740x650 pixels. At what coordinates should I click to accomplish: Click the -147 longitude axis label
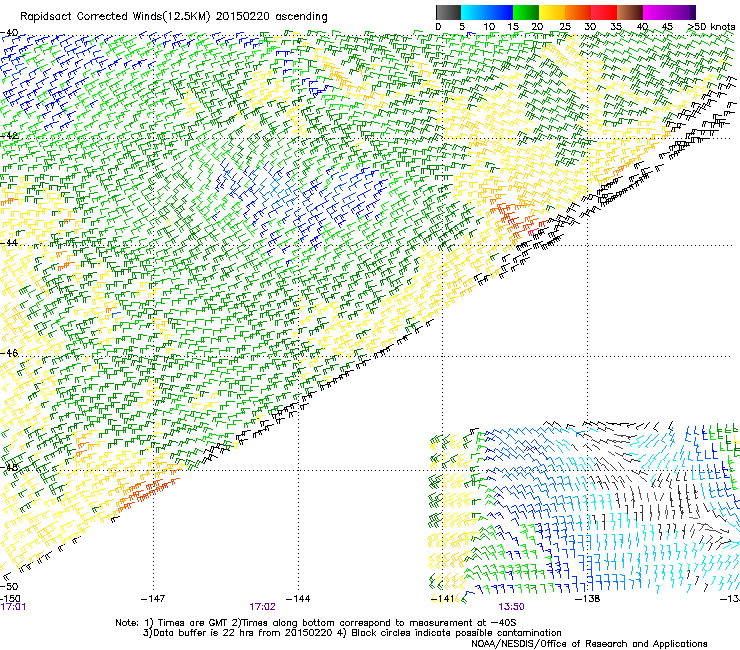tap(153, 599)
